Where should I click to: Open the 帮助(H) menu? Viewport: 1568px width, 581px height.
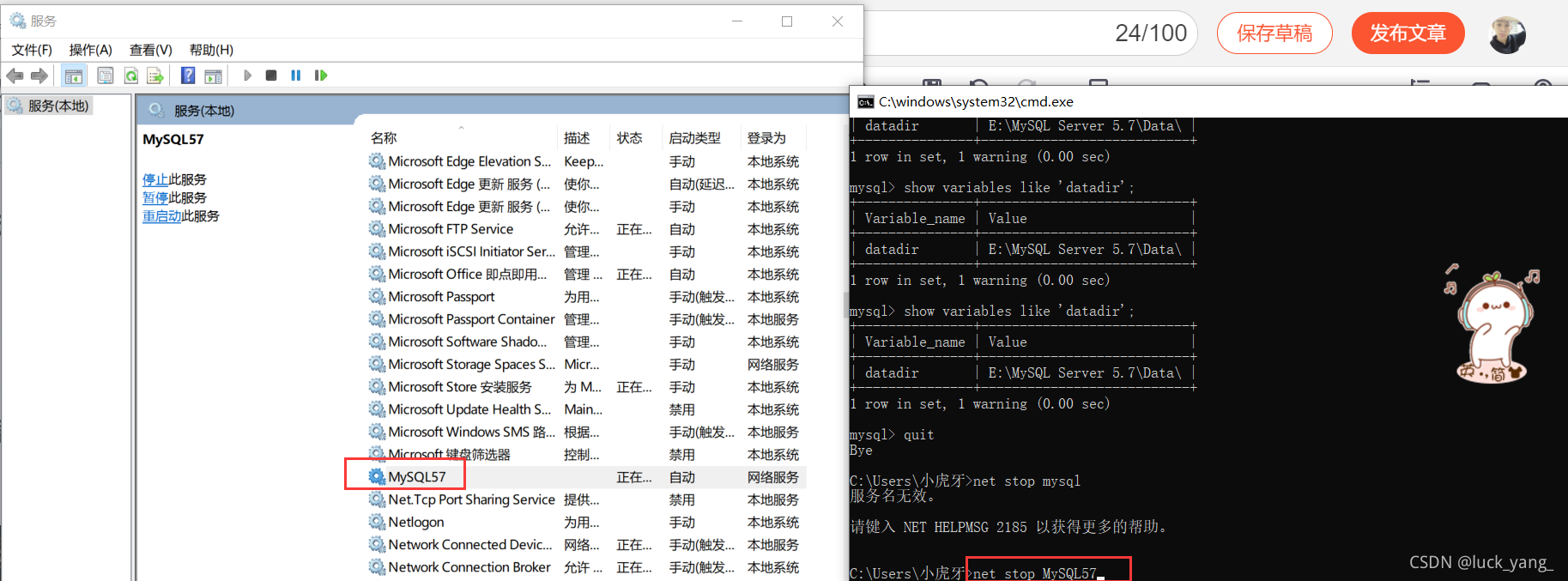coord(211,50)
